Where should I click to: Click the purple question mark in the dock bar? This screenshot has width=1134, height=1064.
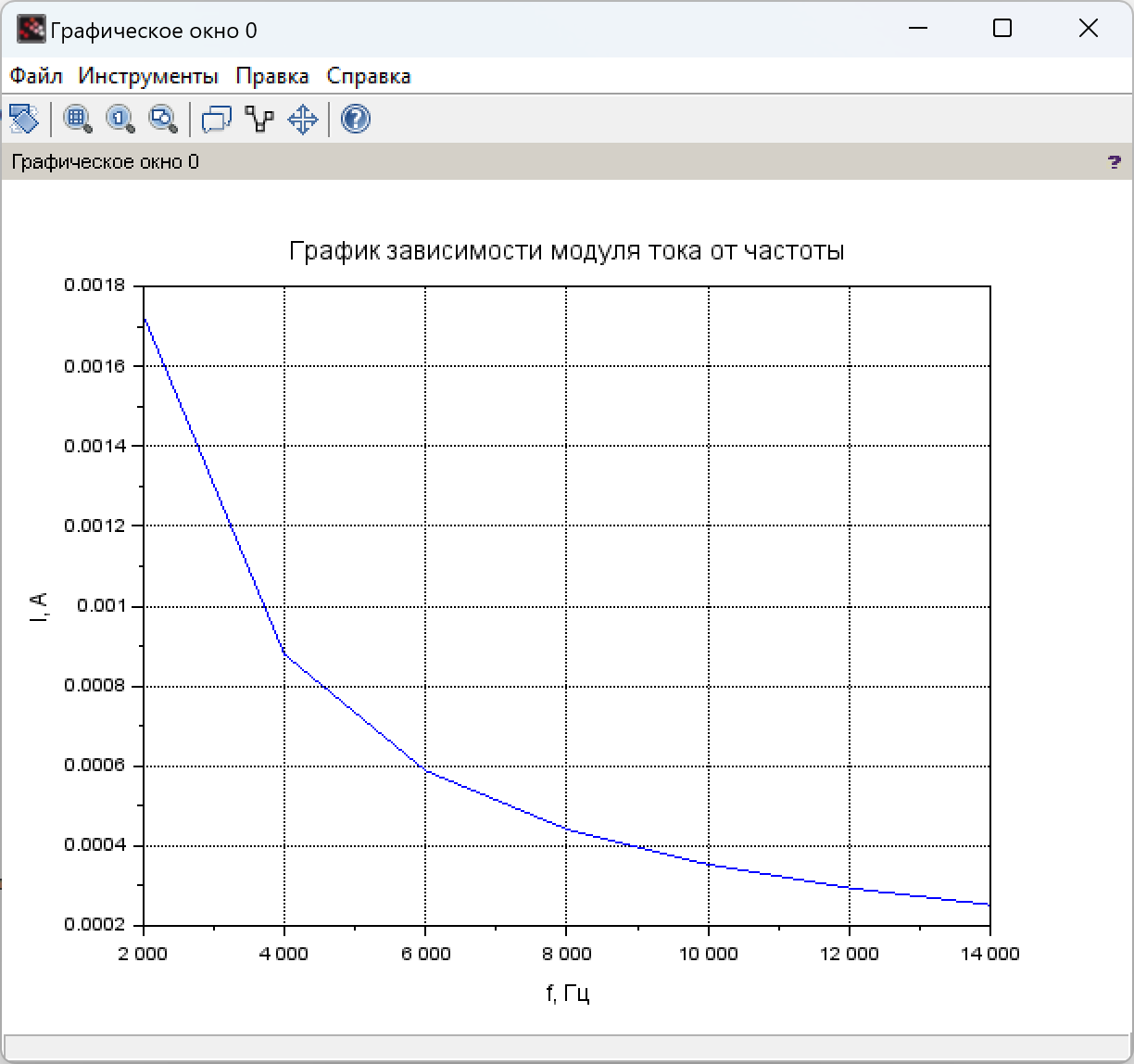1115,162
